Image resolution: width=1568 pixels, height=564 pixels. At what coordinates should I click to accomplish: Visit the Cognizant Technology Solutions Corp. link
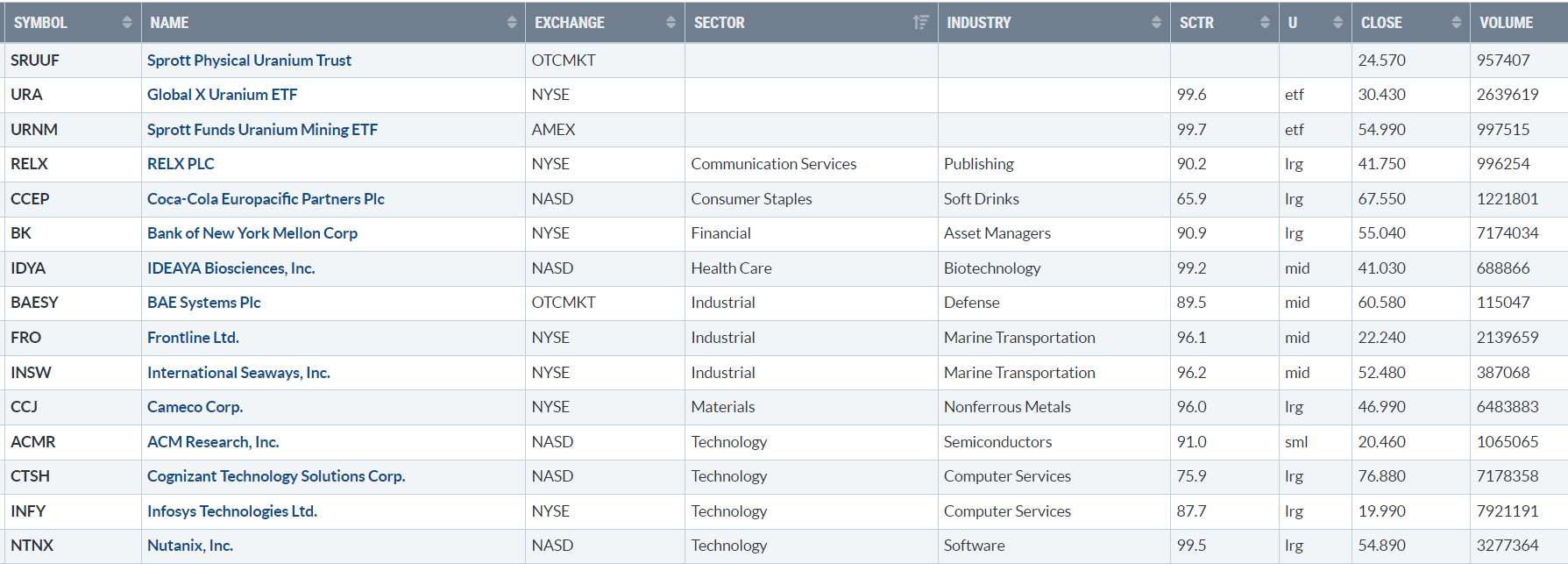click(276, 476)
